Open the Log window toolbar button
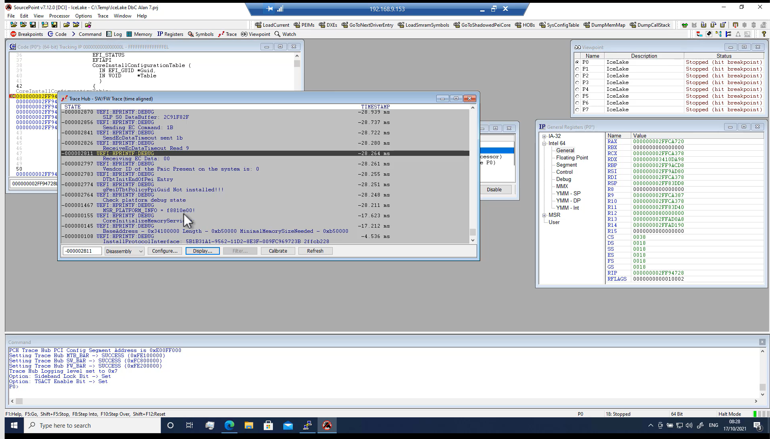773x439 pixels. [x=114, y=34]
